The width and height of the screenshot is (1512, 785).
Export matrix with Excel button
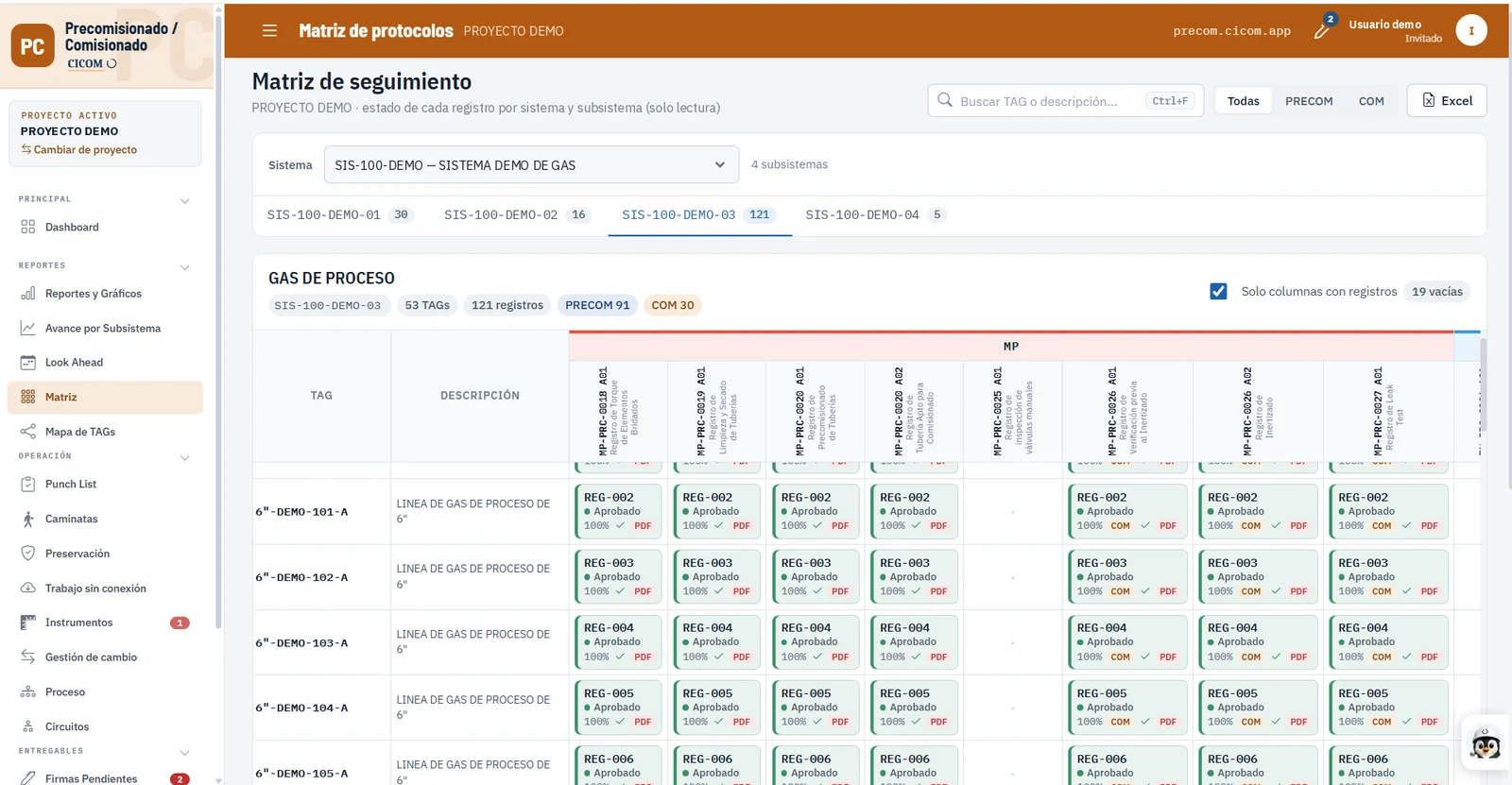[x=1447, y=101]
